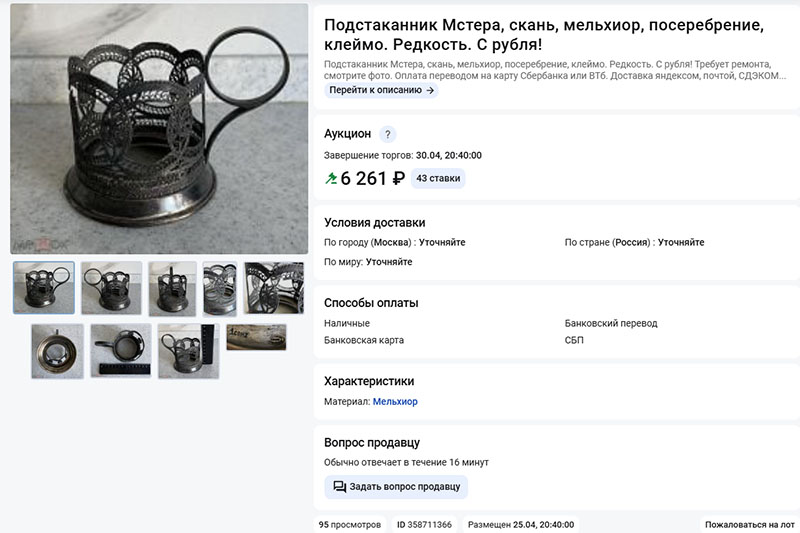Report the lot via 'Пожаловаться на лот'

click(x=749, y=524)
